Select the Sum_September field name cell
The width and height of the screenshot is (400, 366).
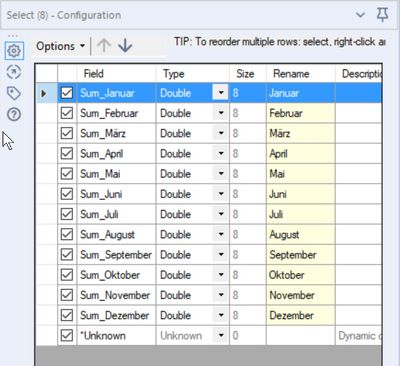click(x=116, y=255)
